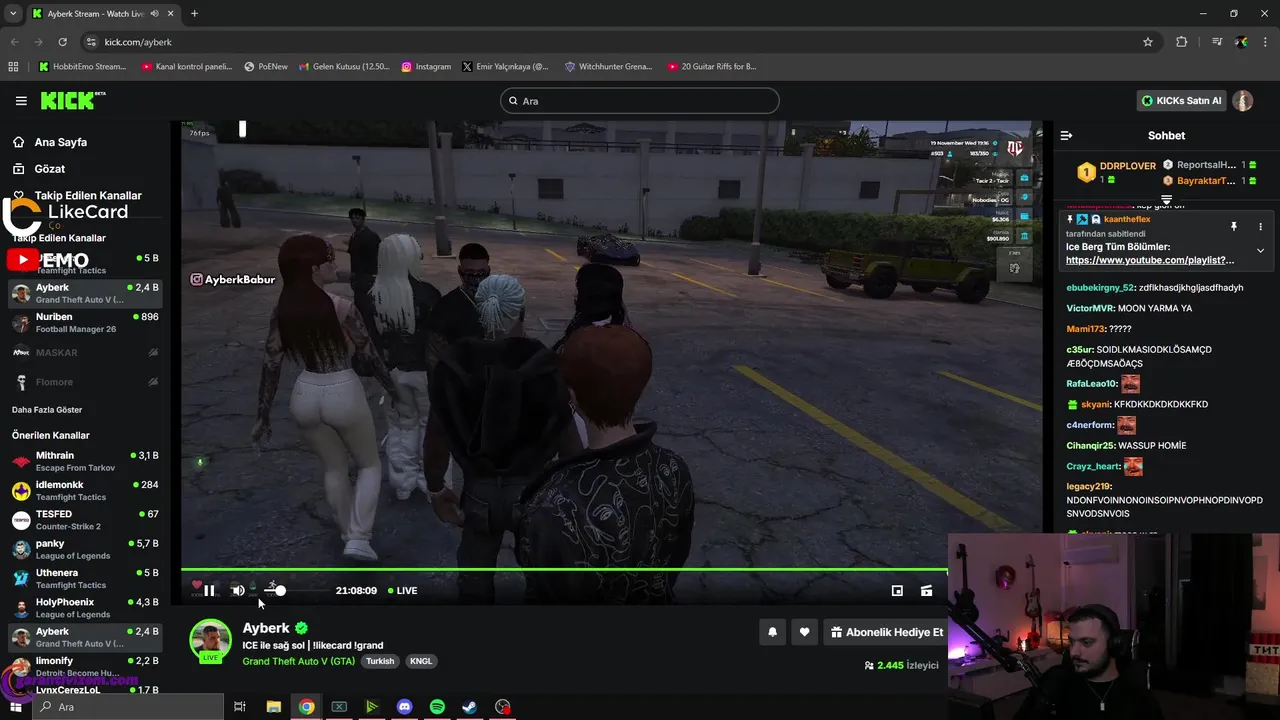Open pinned message options menu
Viewport: 1280px width, 720px height.
(x=1260, y=227)
